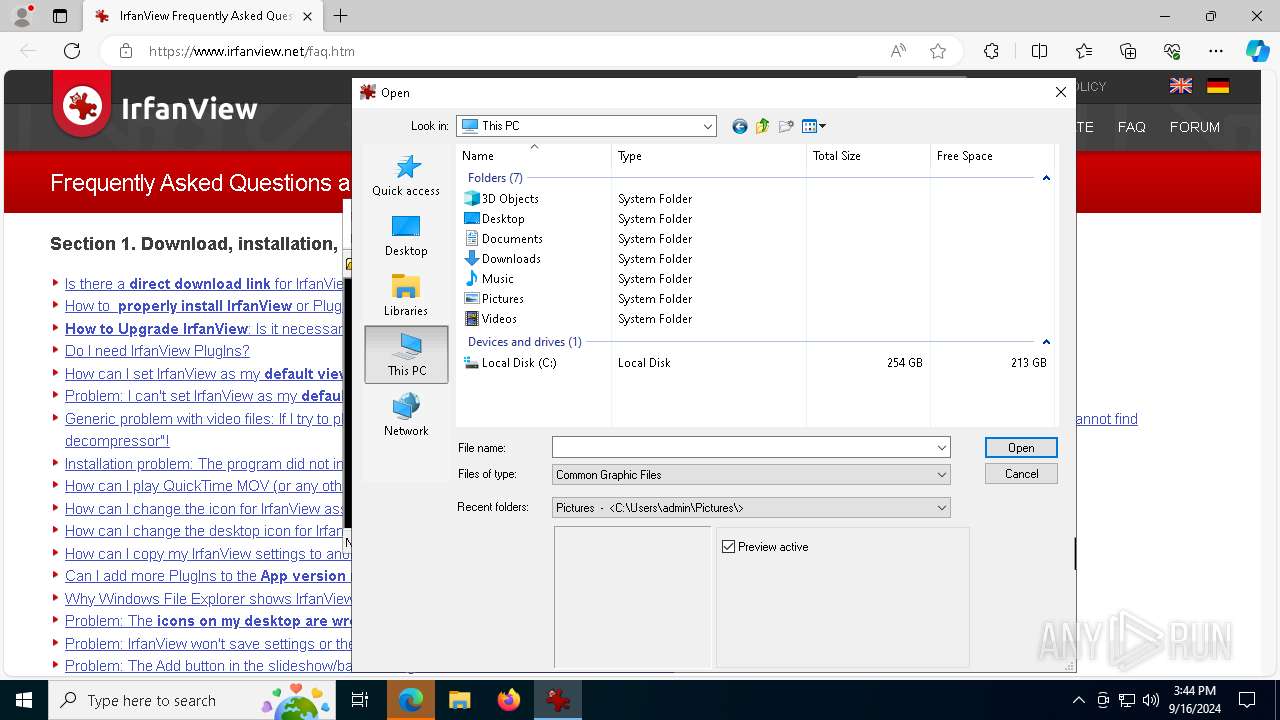Open Edge Collections icon
This screenshot has height=720, width=1280.
[x=1128, y=51]
